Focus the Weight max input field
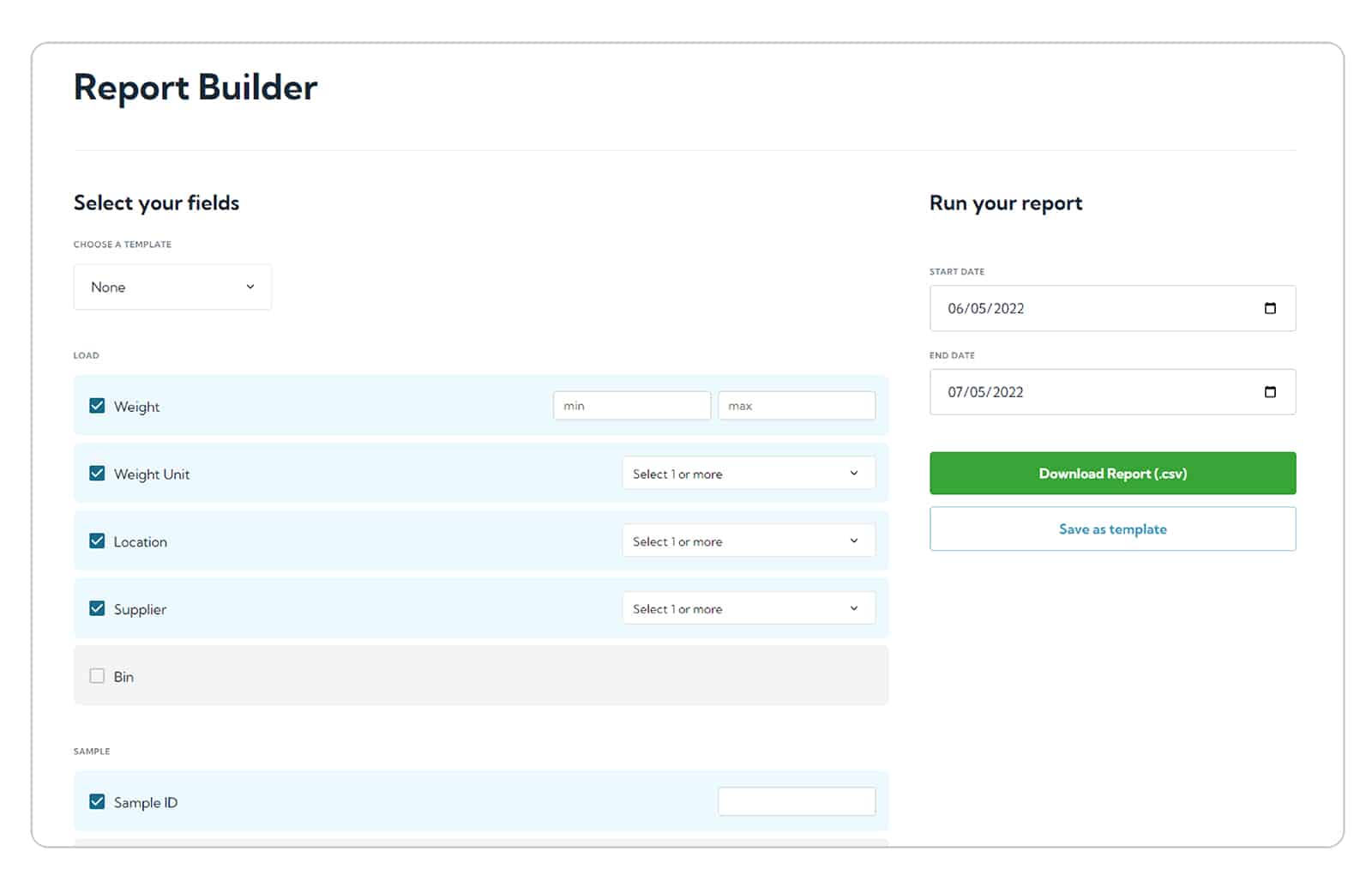The width and height of the screenshot is (1372, 888). [x=797, y=406]
